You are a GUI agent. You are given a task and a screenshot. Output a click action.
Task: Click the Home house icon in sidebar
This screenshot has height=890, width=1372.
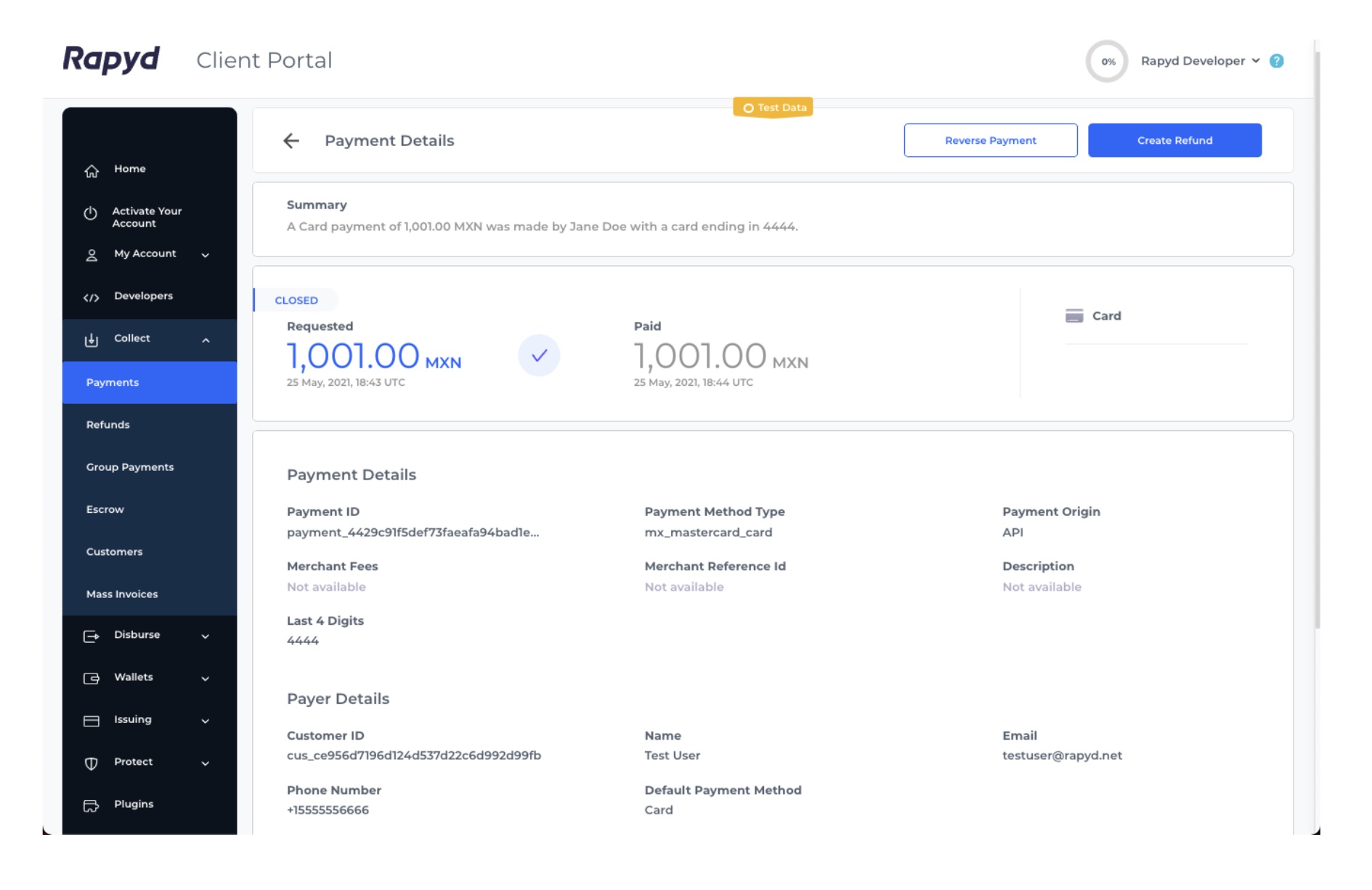coord(92,171)
